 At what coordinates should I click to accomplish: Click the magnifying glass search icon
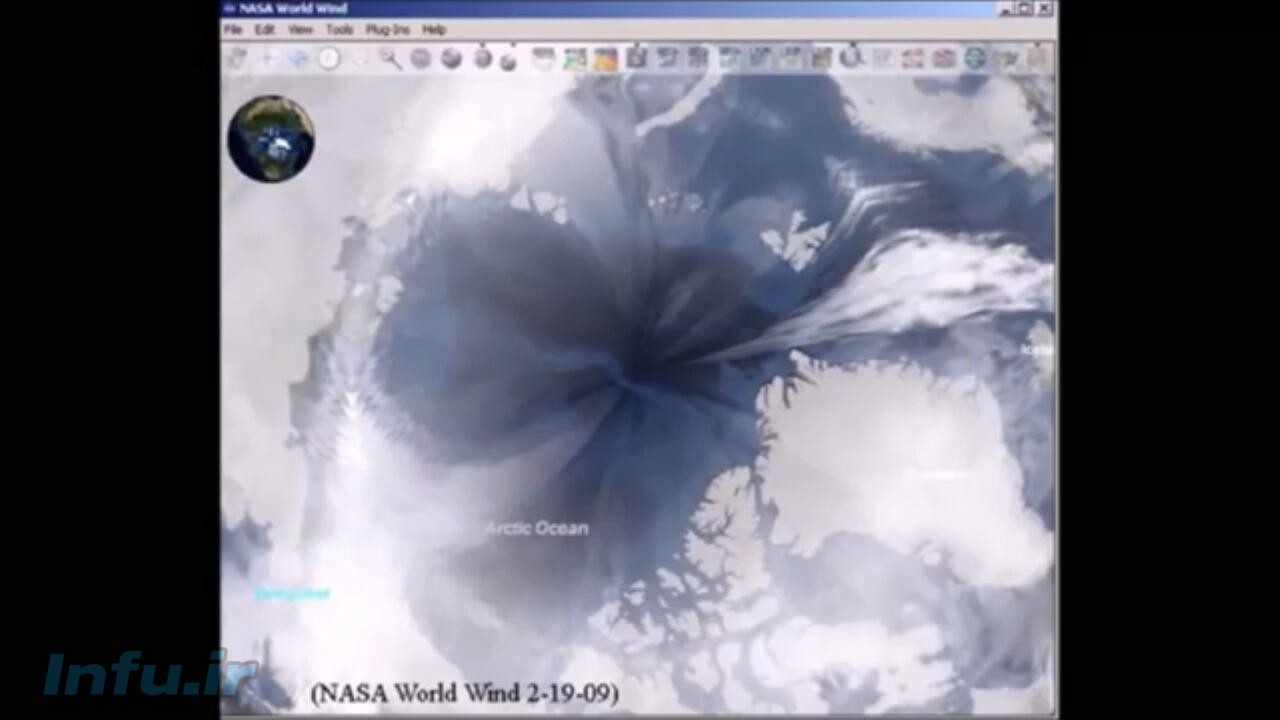pyautogui.click(x=390, y=59)
